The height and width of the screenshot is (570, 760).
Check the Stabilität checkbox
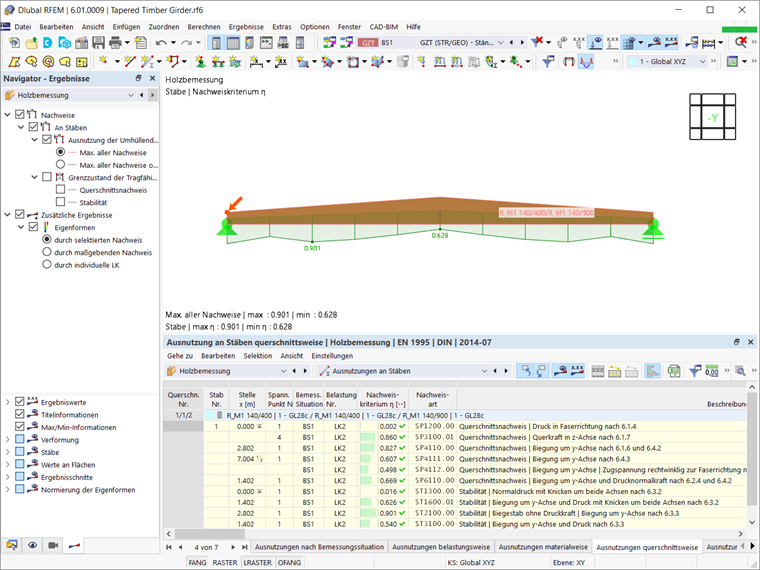point(60,202)
